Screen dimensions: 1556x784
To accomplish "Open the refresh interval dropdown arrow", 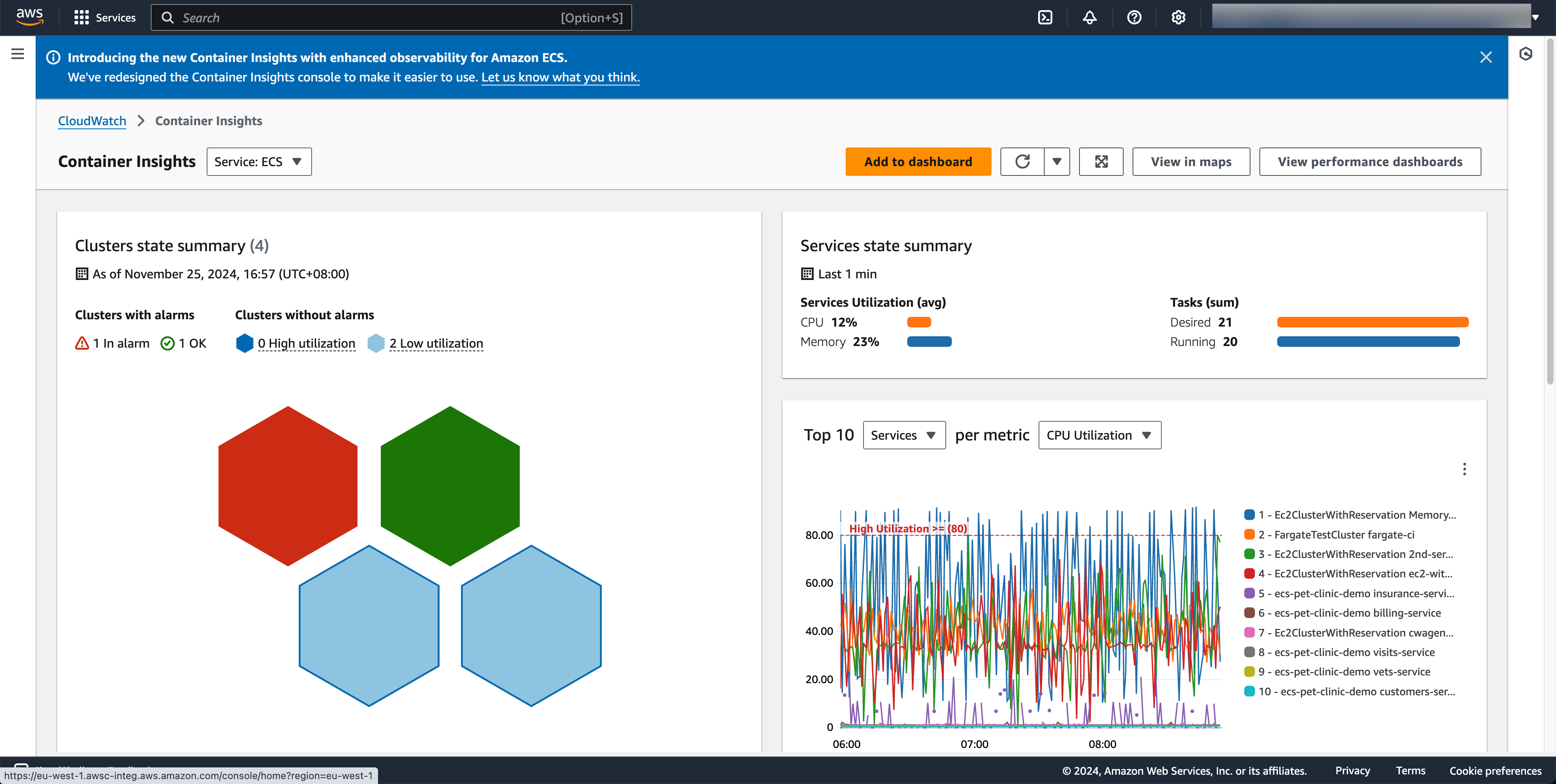I will point(1056,161).
